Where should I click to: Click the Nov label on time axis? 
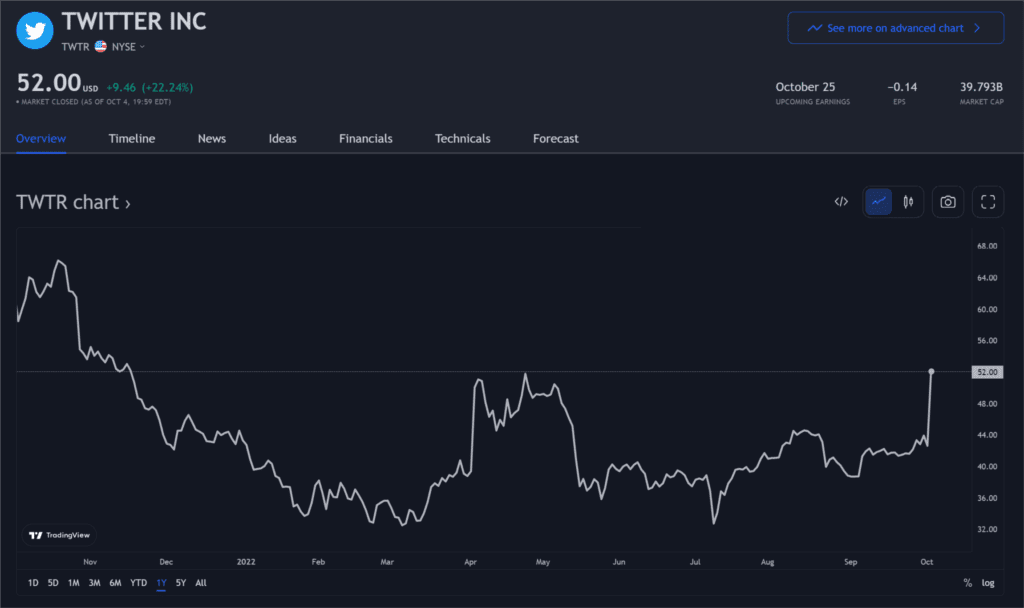90,562
